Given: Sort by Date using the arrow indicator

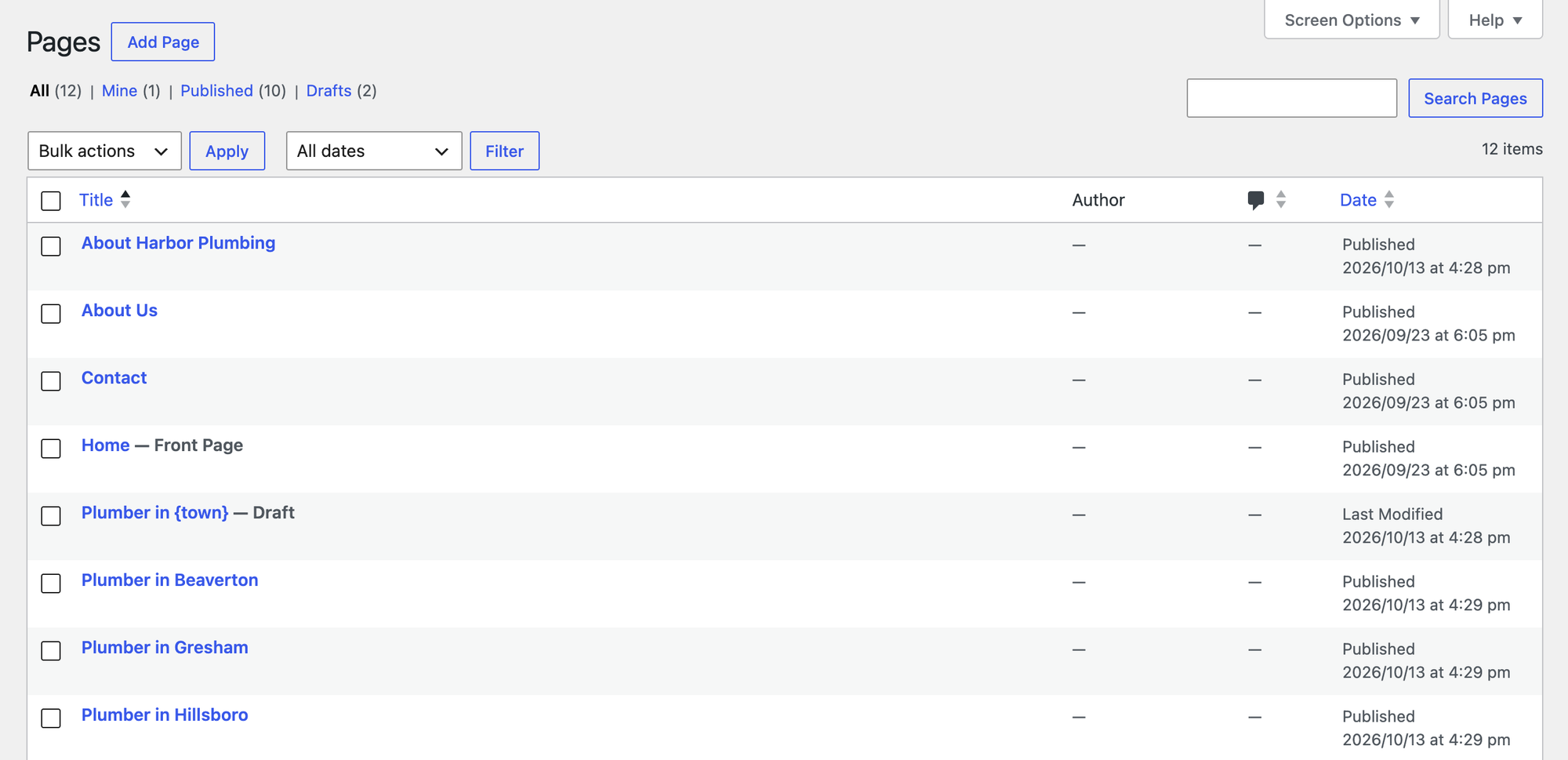Looking at the screenshot, I should [1389, 199].
